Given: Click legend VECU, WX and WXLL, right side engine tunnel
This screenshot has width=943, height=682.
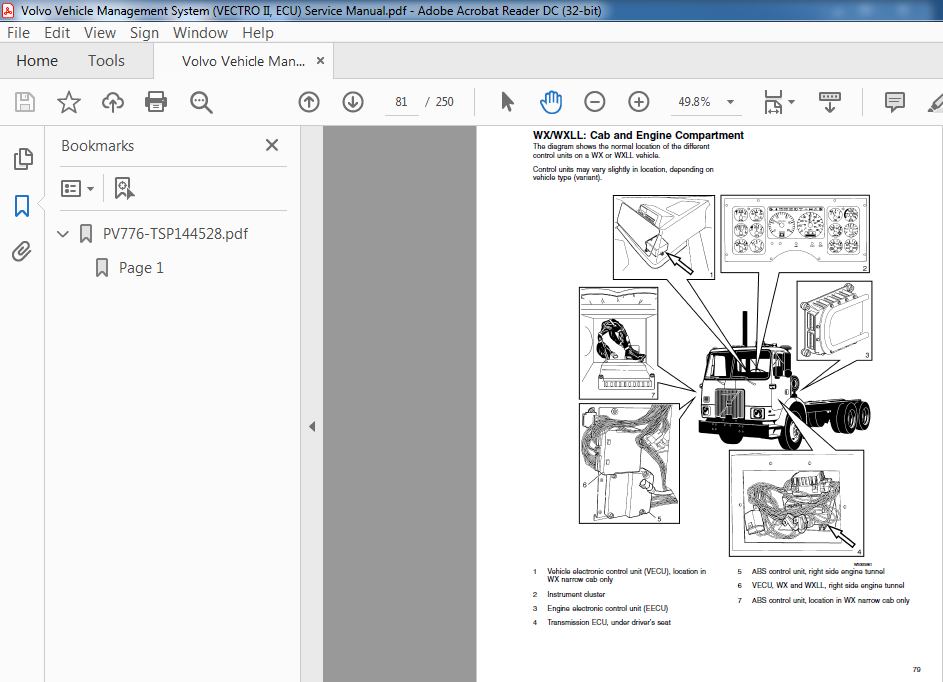Looking at the screenshot, I should click(x=828, y=585).
